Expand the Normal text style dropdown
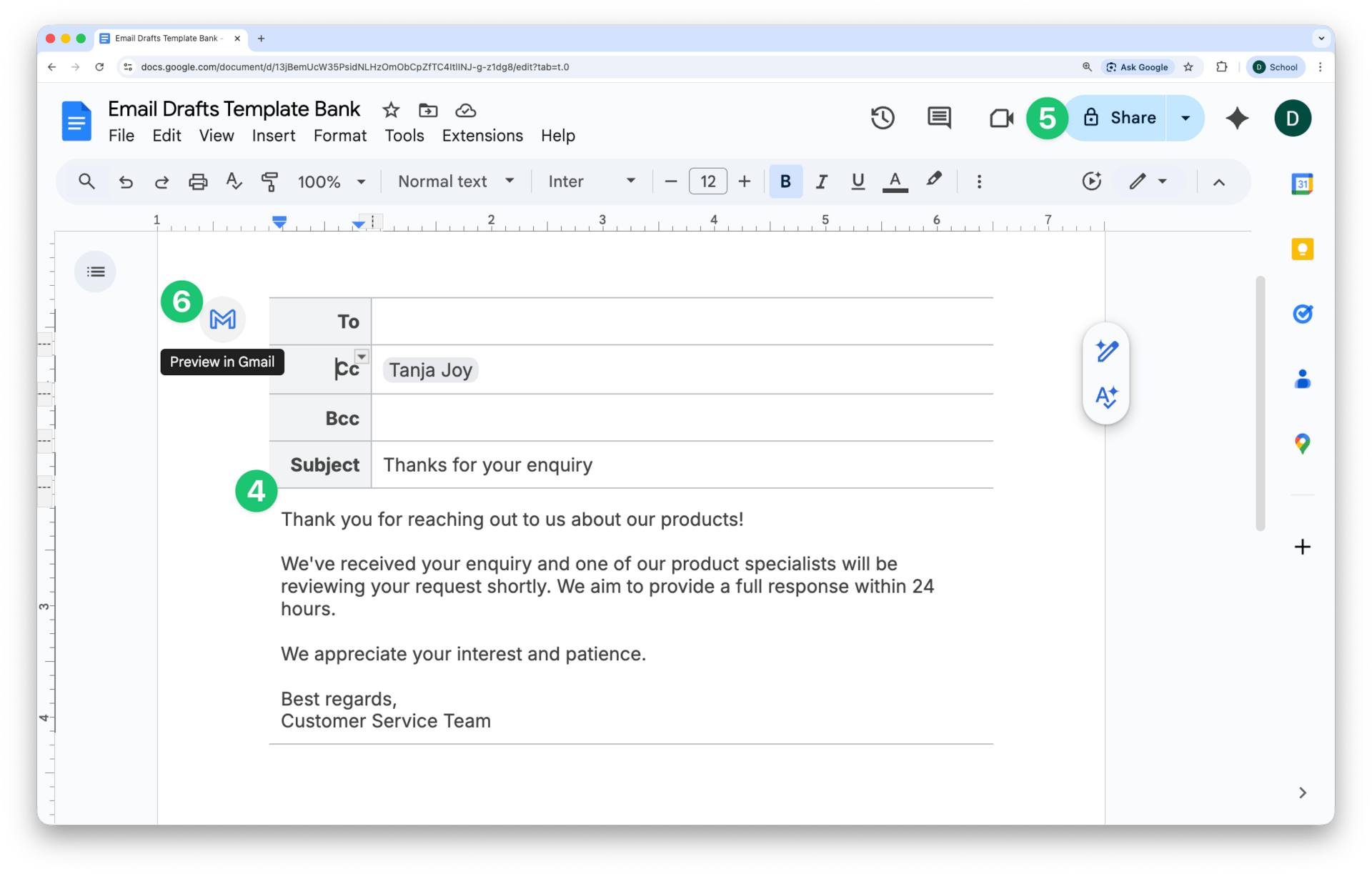 tap(456, 182)
